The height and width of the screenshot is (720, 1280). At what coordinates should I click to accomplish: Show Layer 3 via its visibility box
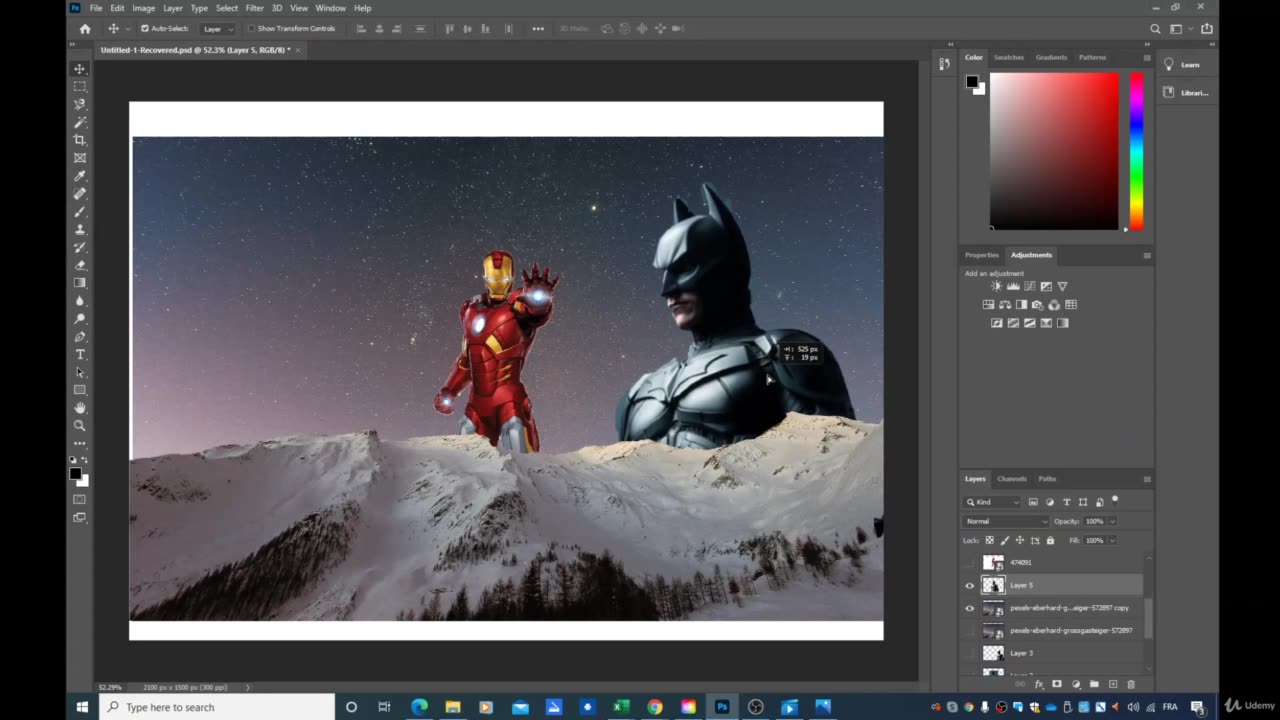[969, 653]
